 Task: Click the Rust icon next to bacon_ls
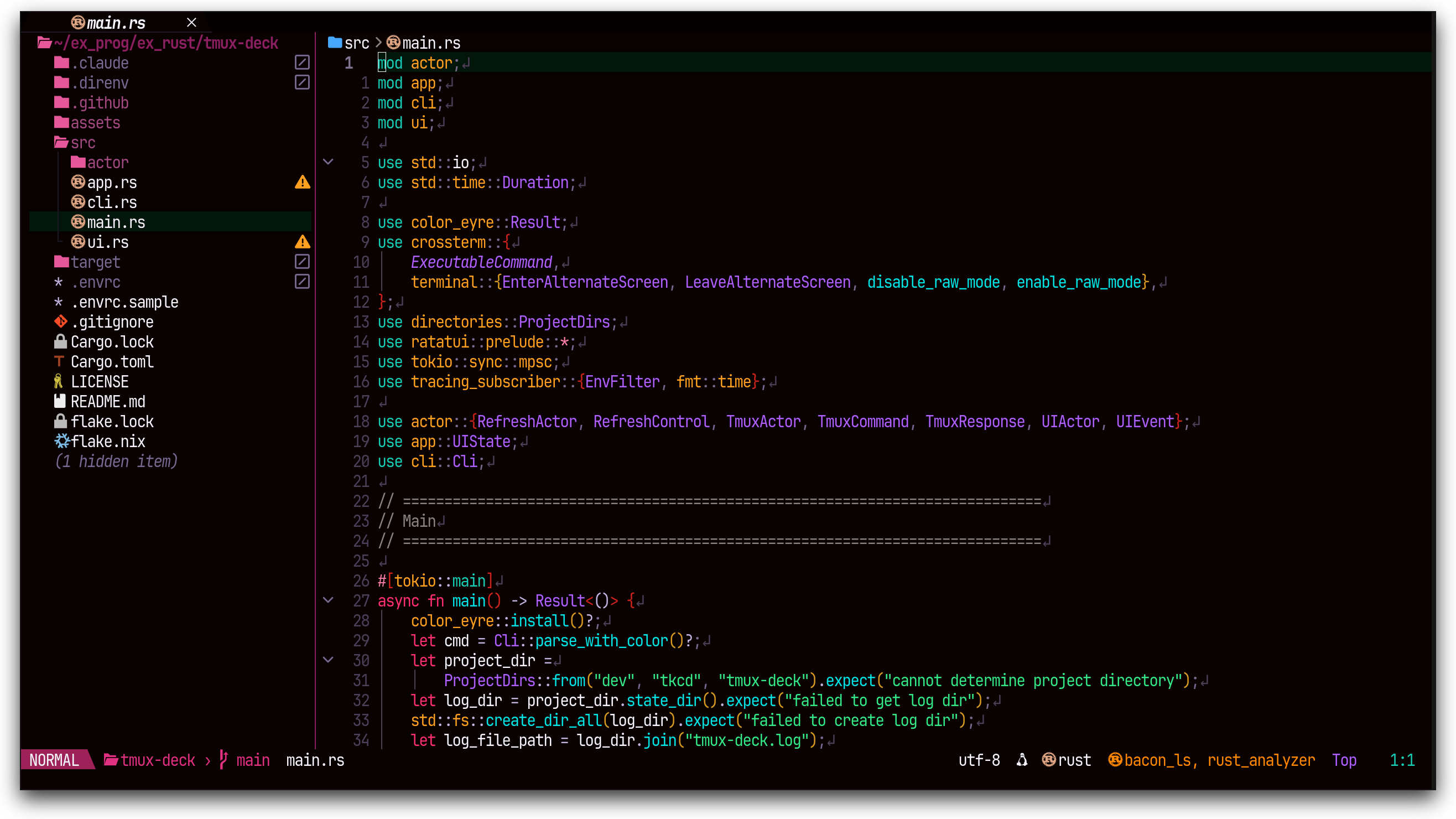click(1115, 760)
